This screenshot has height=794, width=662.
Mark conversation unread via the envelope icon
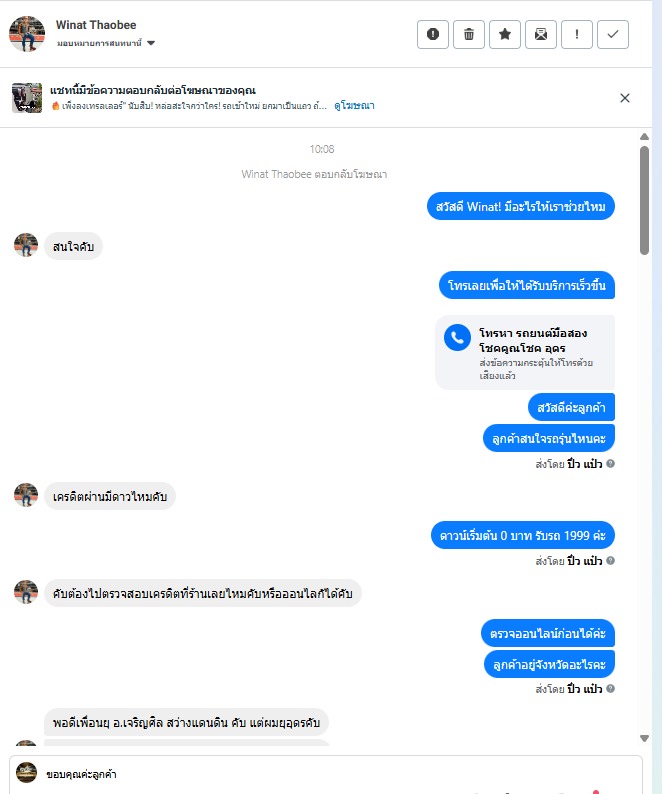tap(540, 34)
